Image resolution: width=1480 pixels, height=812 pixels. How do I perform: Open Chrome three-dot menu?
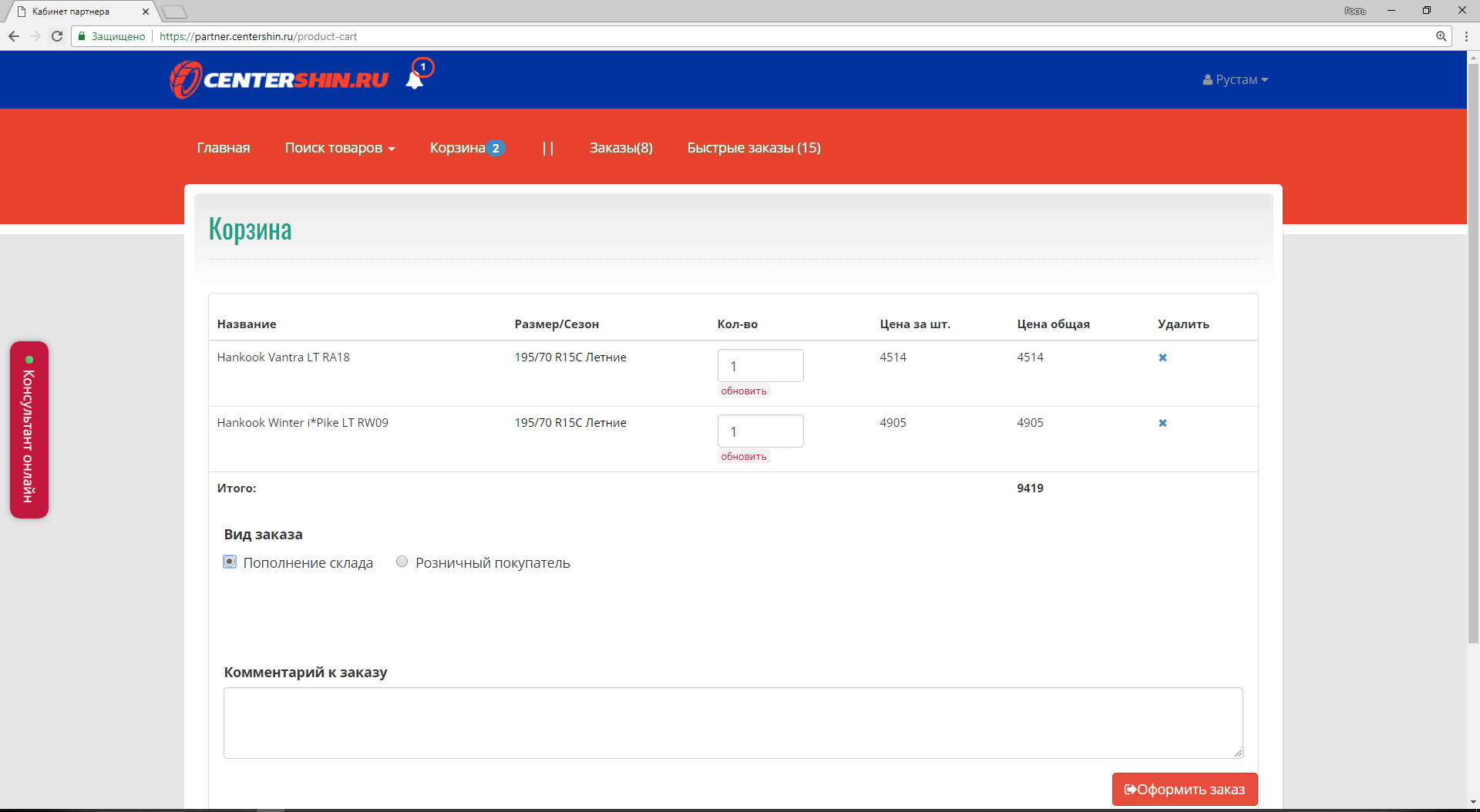[x=1466, y=36]
